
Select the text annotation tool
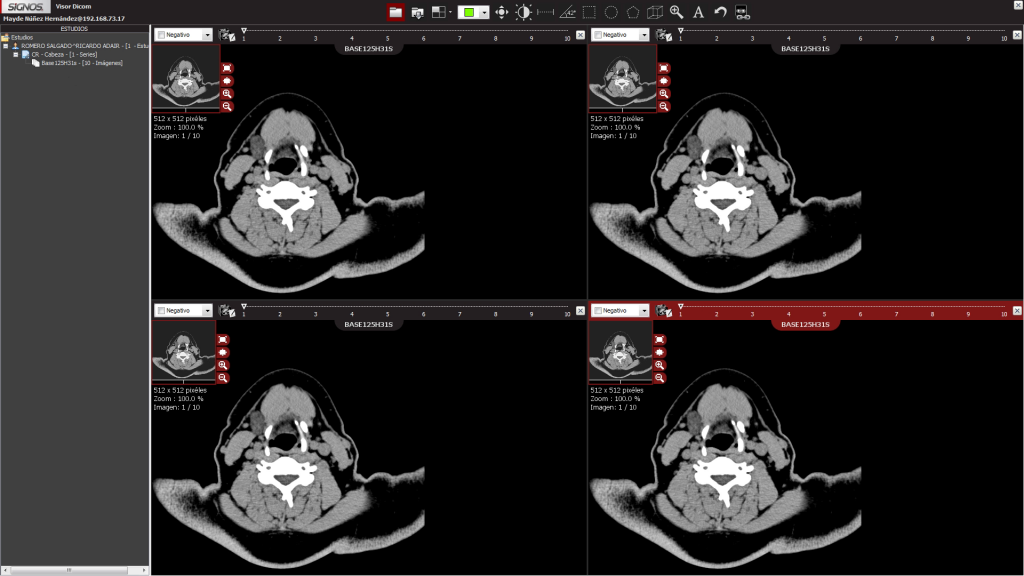click(x=698, y=12)
